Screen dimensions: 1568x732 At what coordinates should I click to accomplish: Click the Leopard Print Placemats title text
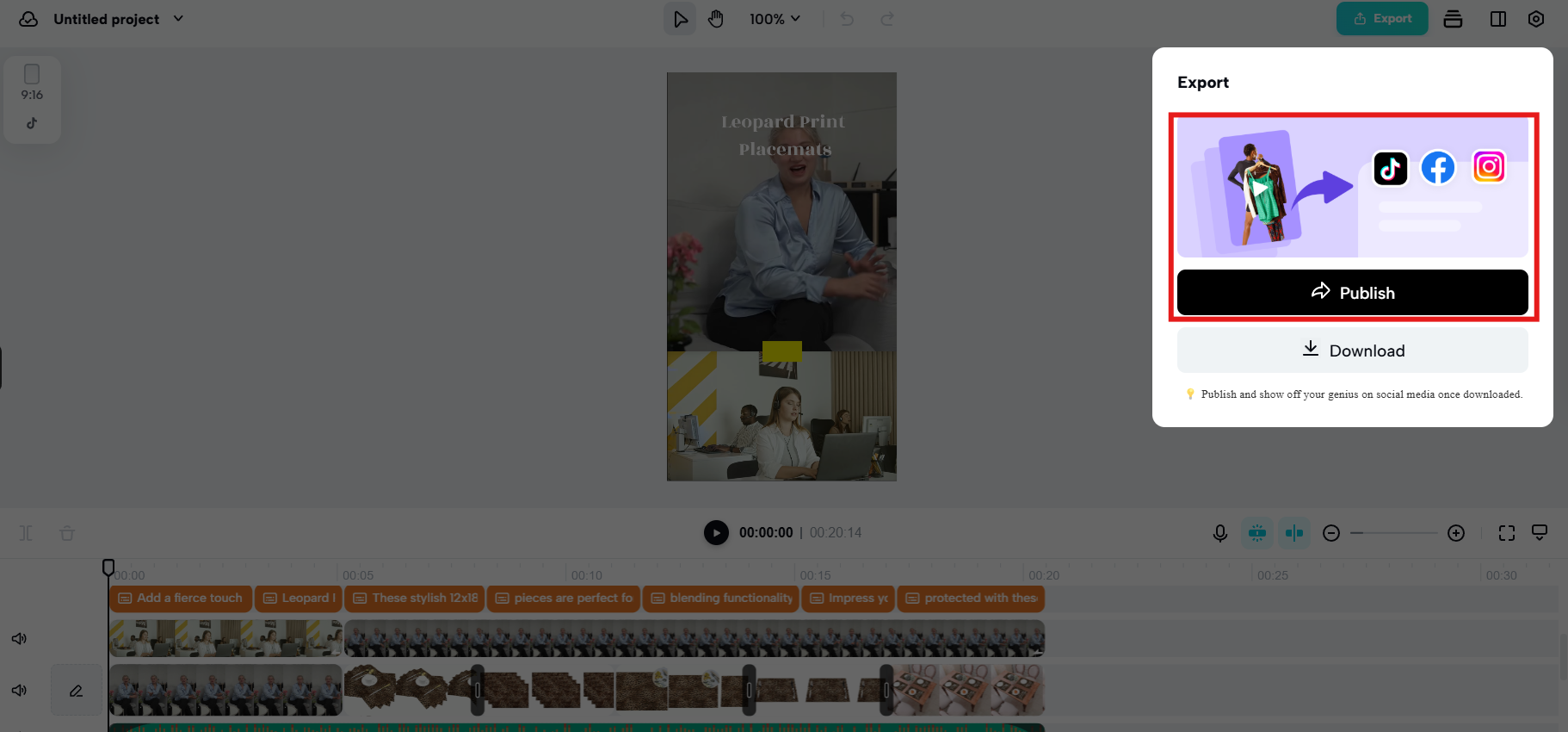783,135
